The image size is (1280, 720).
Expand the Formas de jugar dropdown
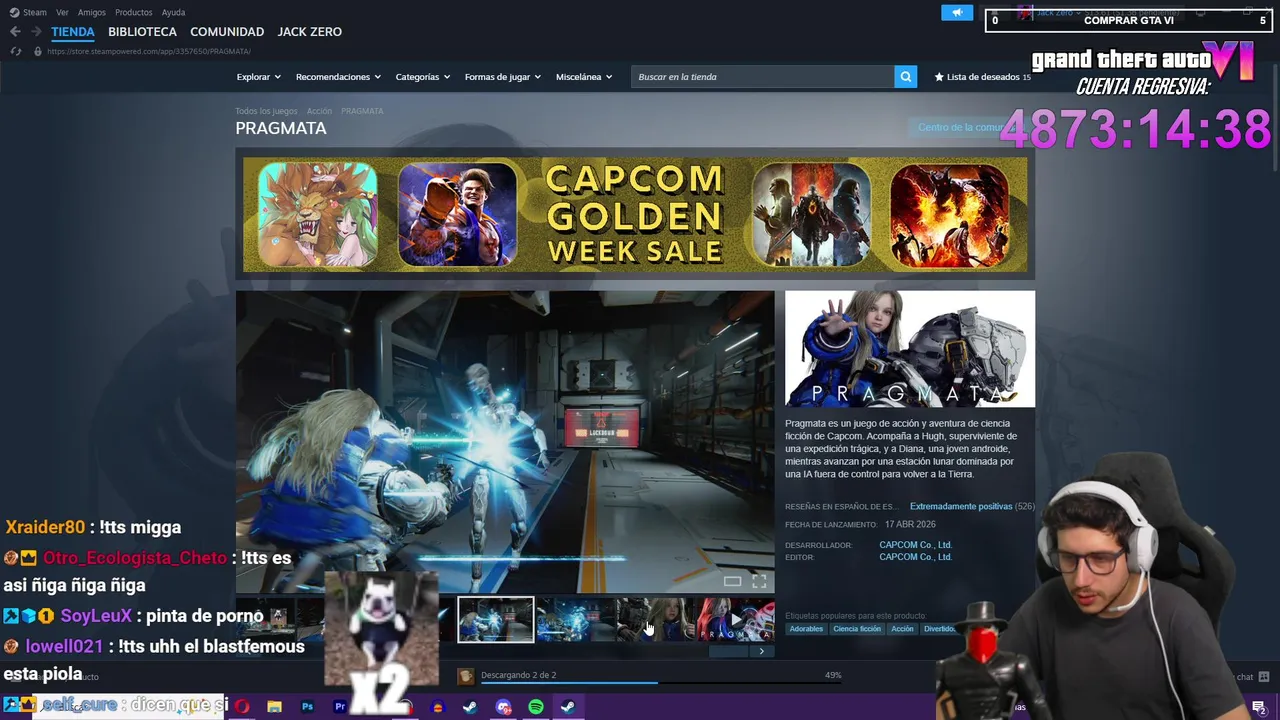tap(502, 77)
